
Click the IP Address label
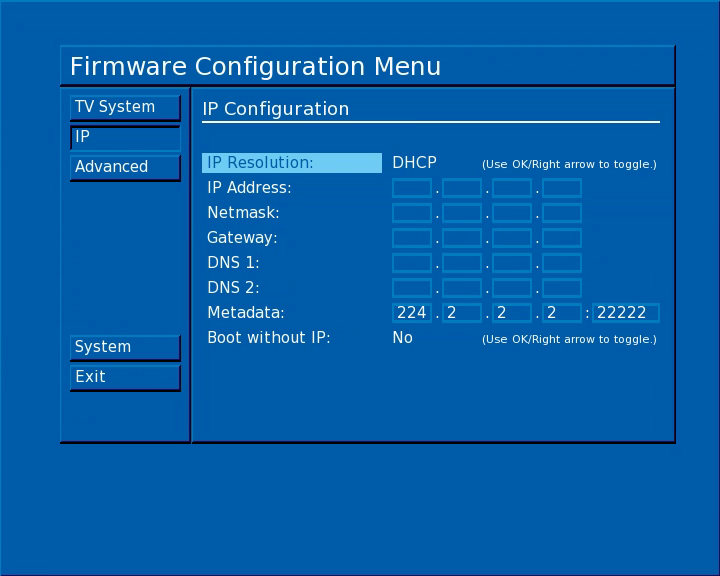tap(249, 188)
